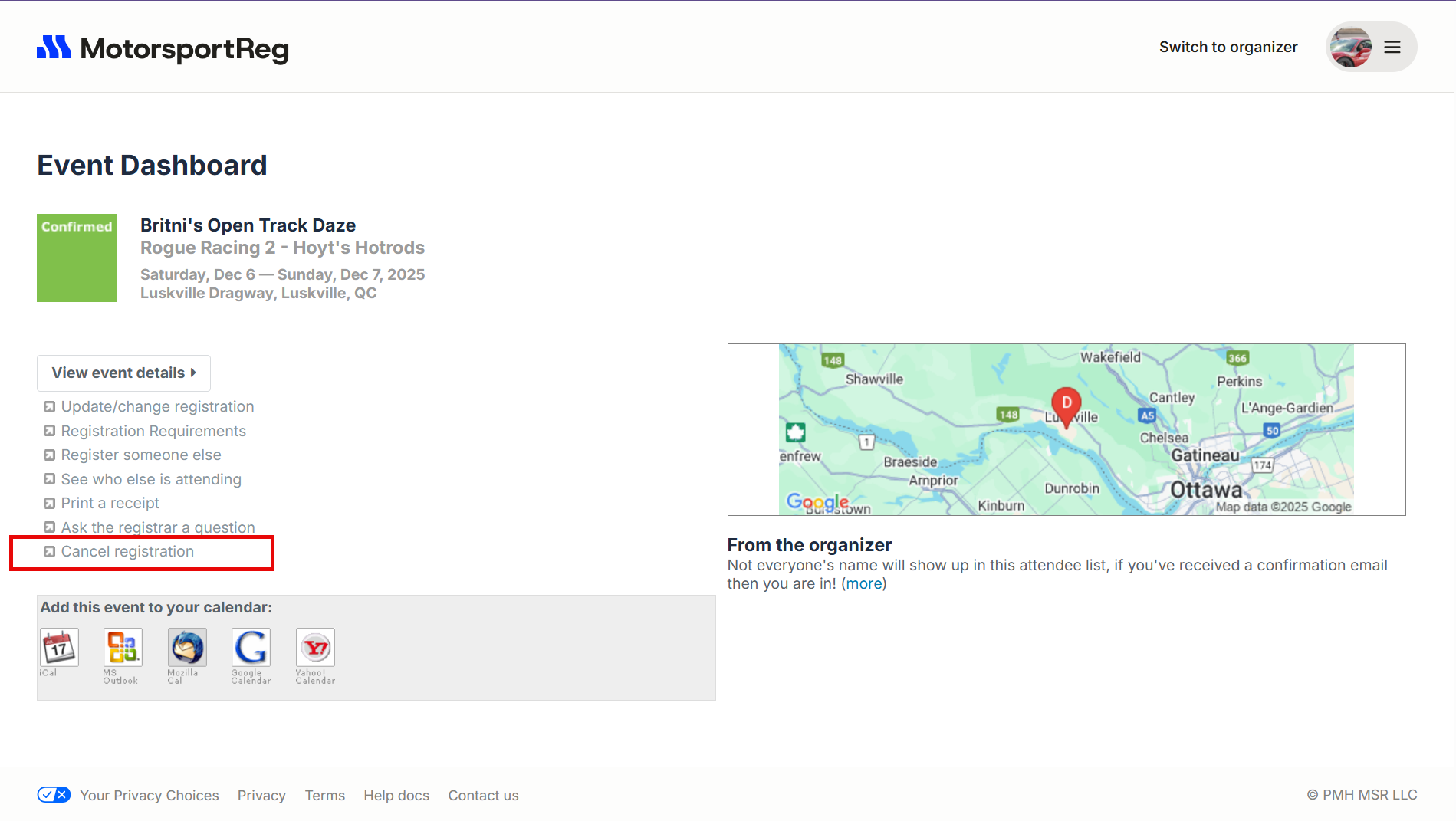Add event to MS Outlook calendar

click(123, 648)
